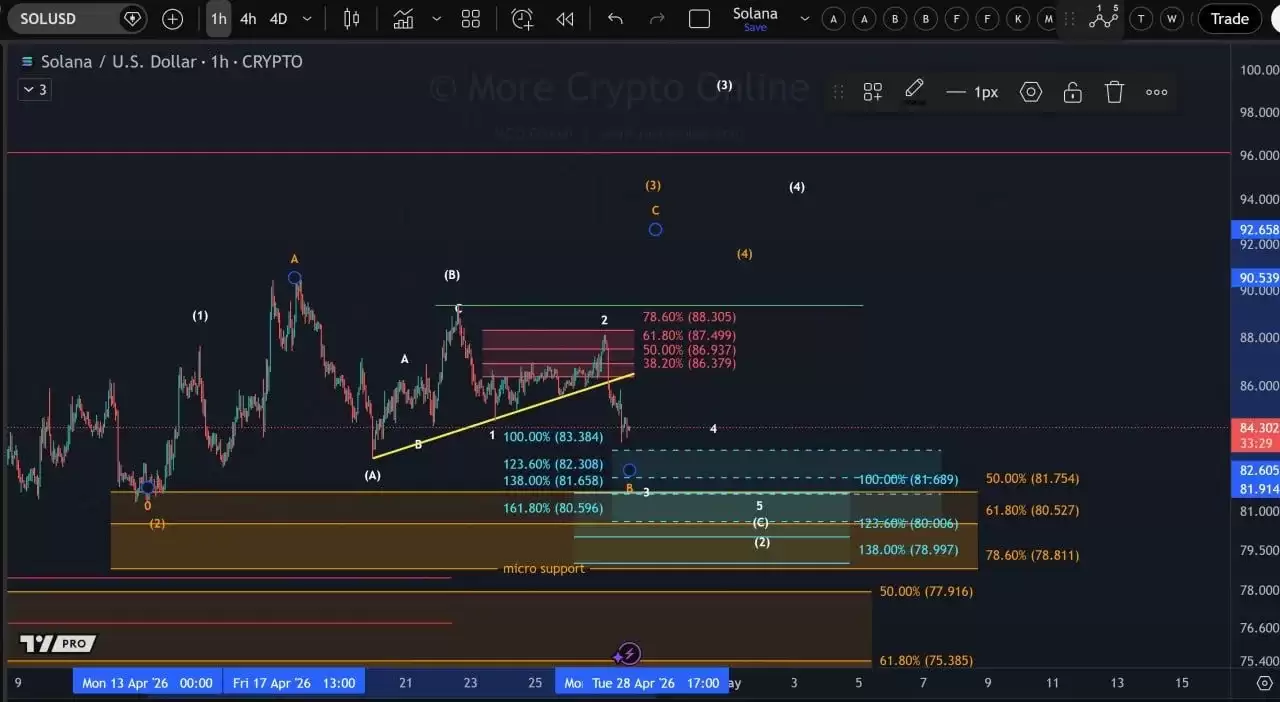Expand the timeframe interval dropdown
Viewport: 1280px width, 702px height.
pyautogui.click(x=306, y=19)
